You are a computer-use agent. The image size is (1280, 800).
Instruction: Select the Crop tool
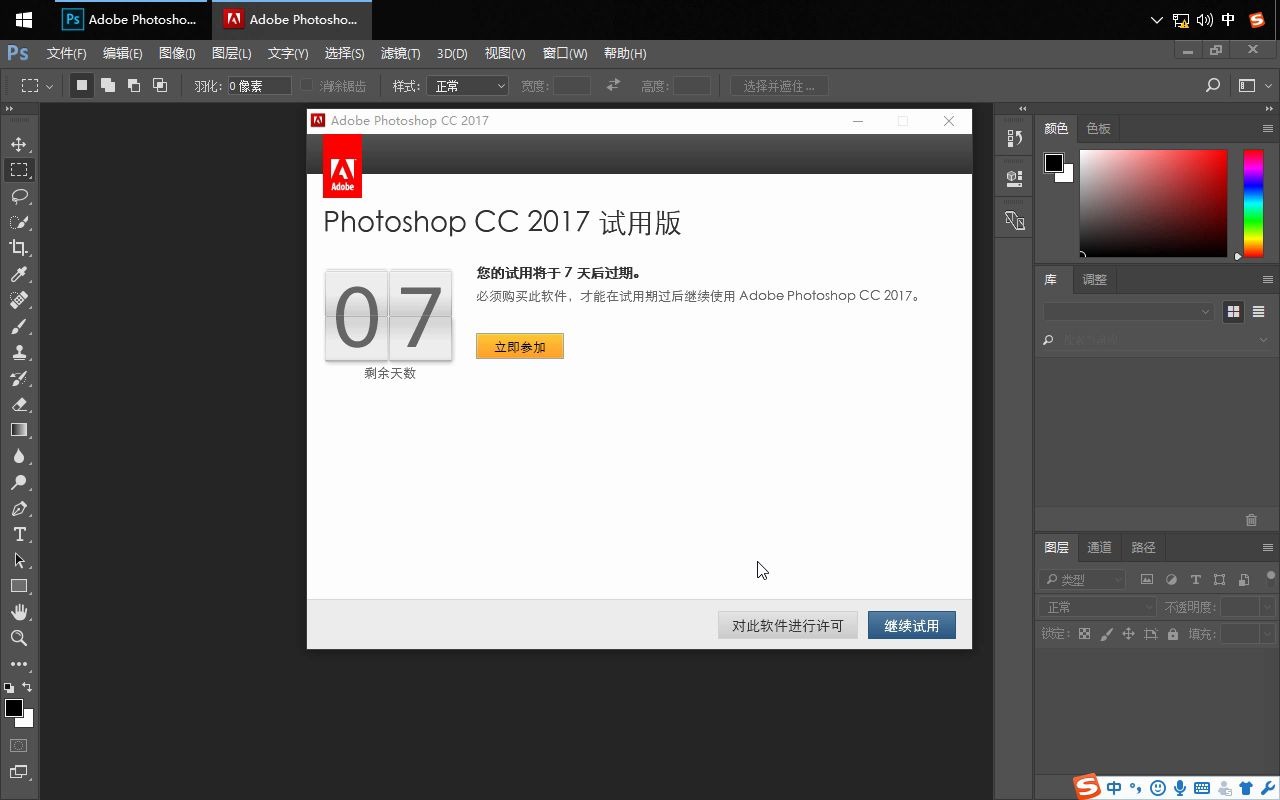point(20,249)
